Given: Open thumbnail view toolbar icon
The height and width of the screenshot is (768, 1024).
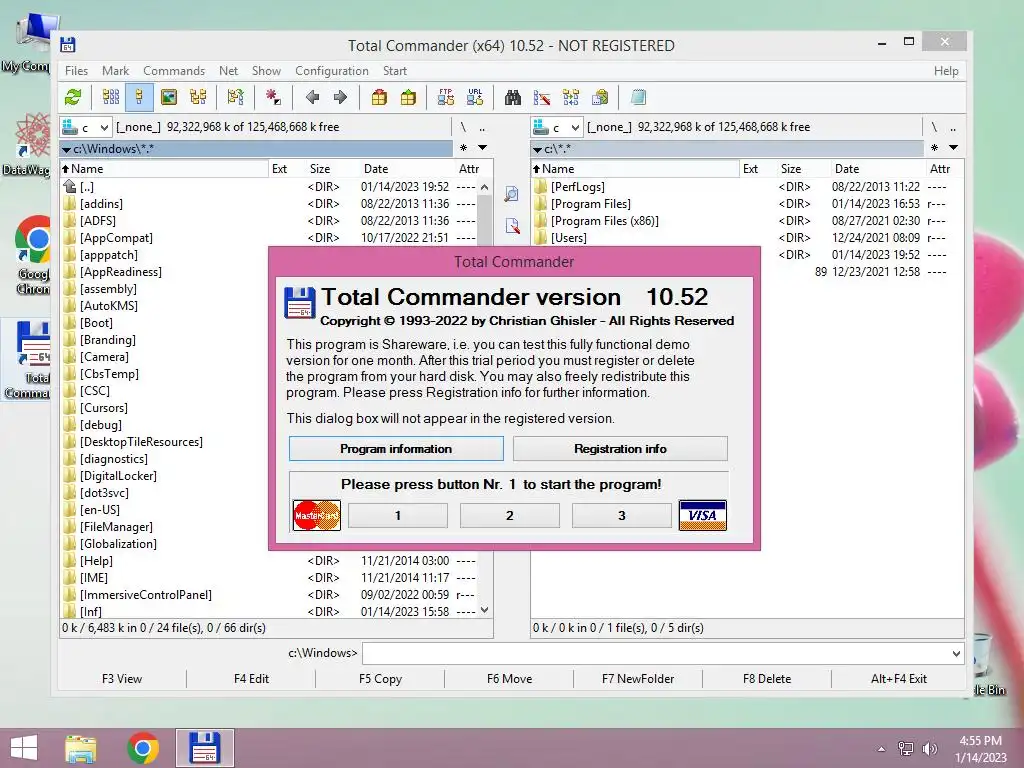Looking at the screenshot, I should click(168, 98).
